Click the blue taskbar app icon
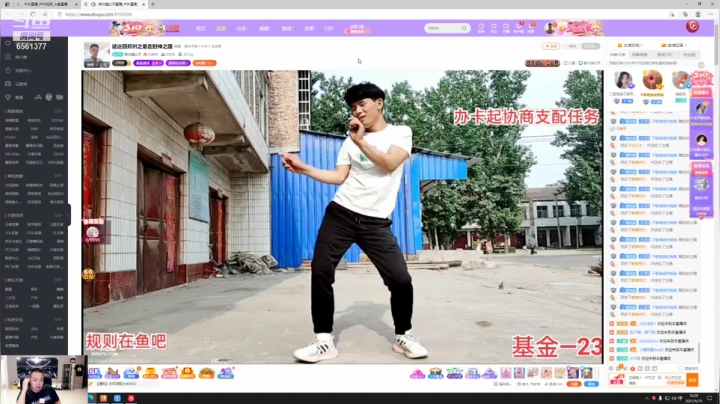 (x=118, y=398)
